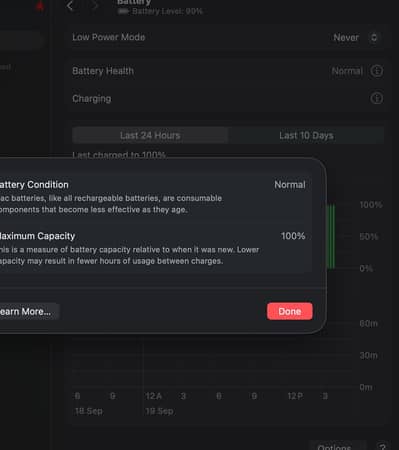Show Battery Health info icon

point(377,71)
